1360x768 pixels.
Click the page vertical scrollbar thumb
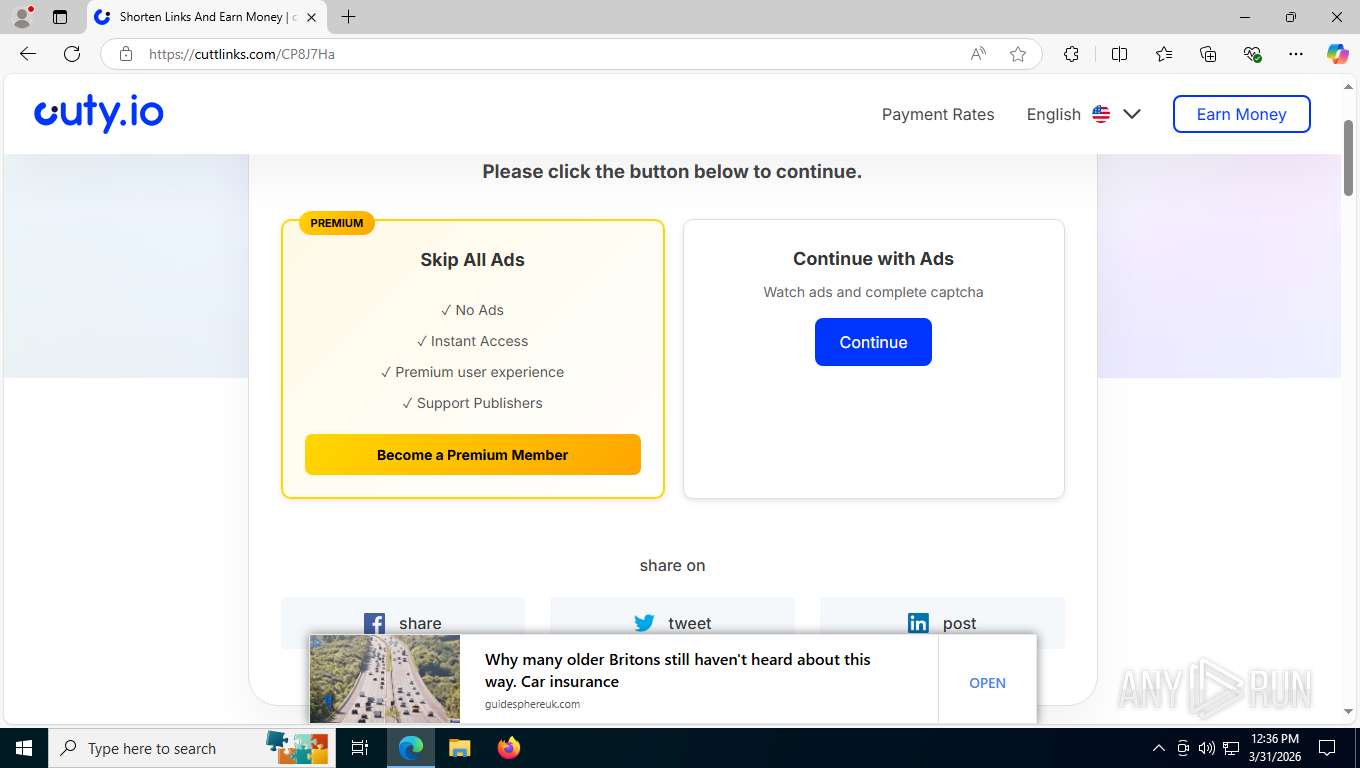(x=1348, y=158)
